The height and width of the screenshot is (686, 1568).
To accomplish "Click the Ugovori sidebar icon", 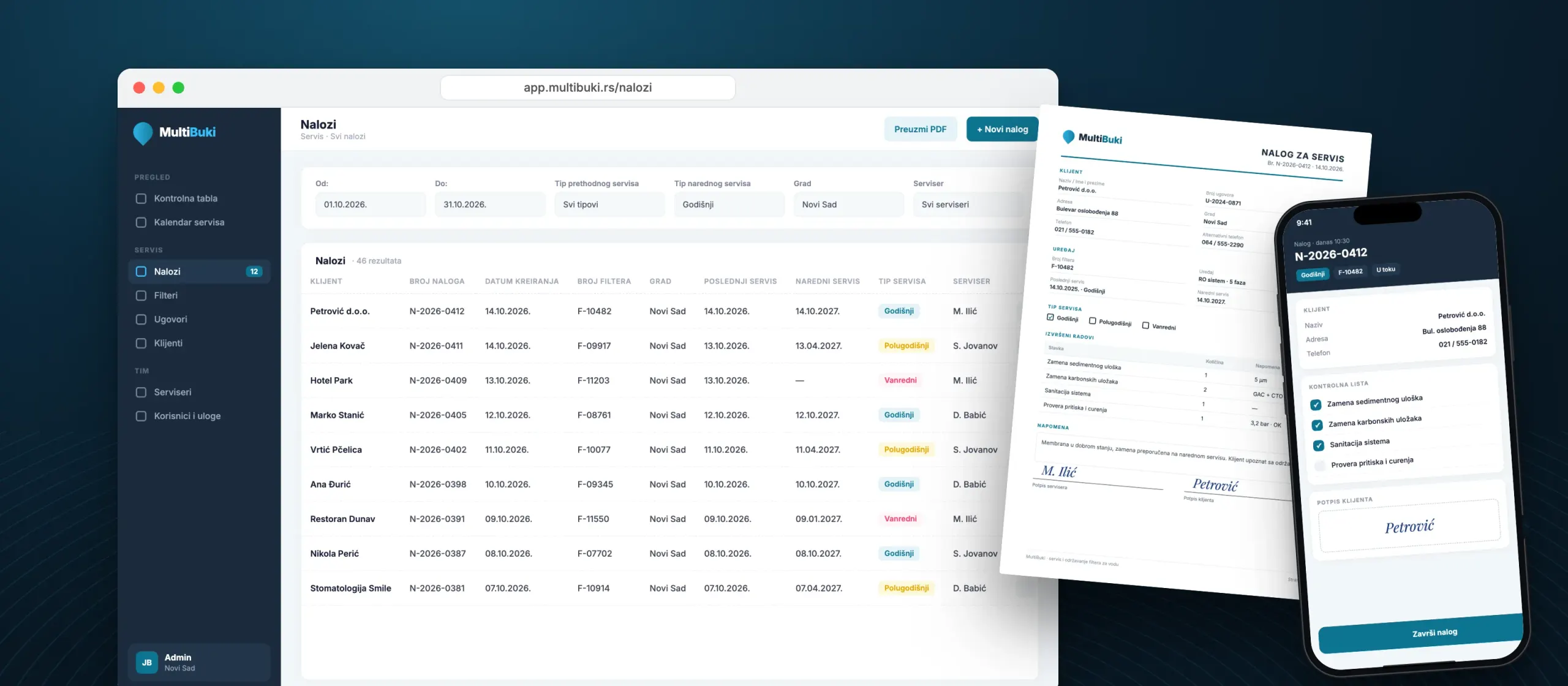I will tap(141, 319).
